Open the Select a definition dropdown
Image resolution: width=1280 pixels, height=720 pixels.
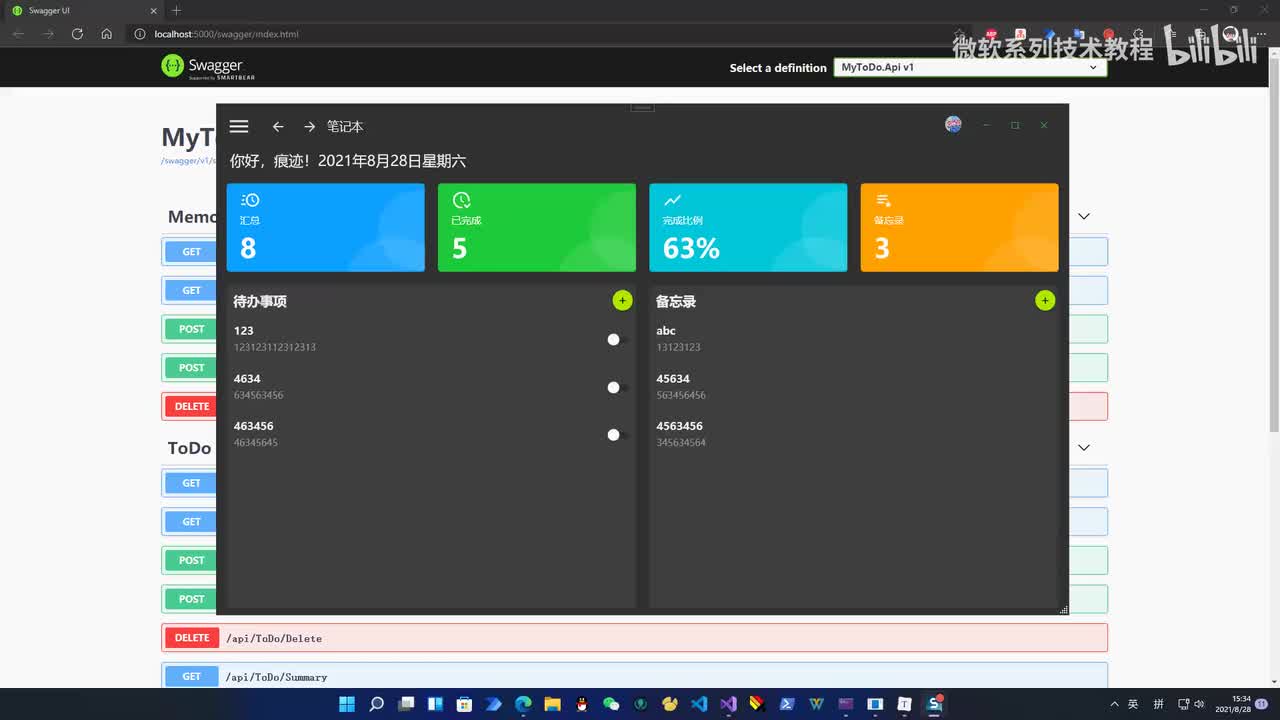[970, 68]
